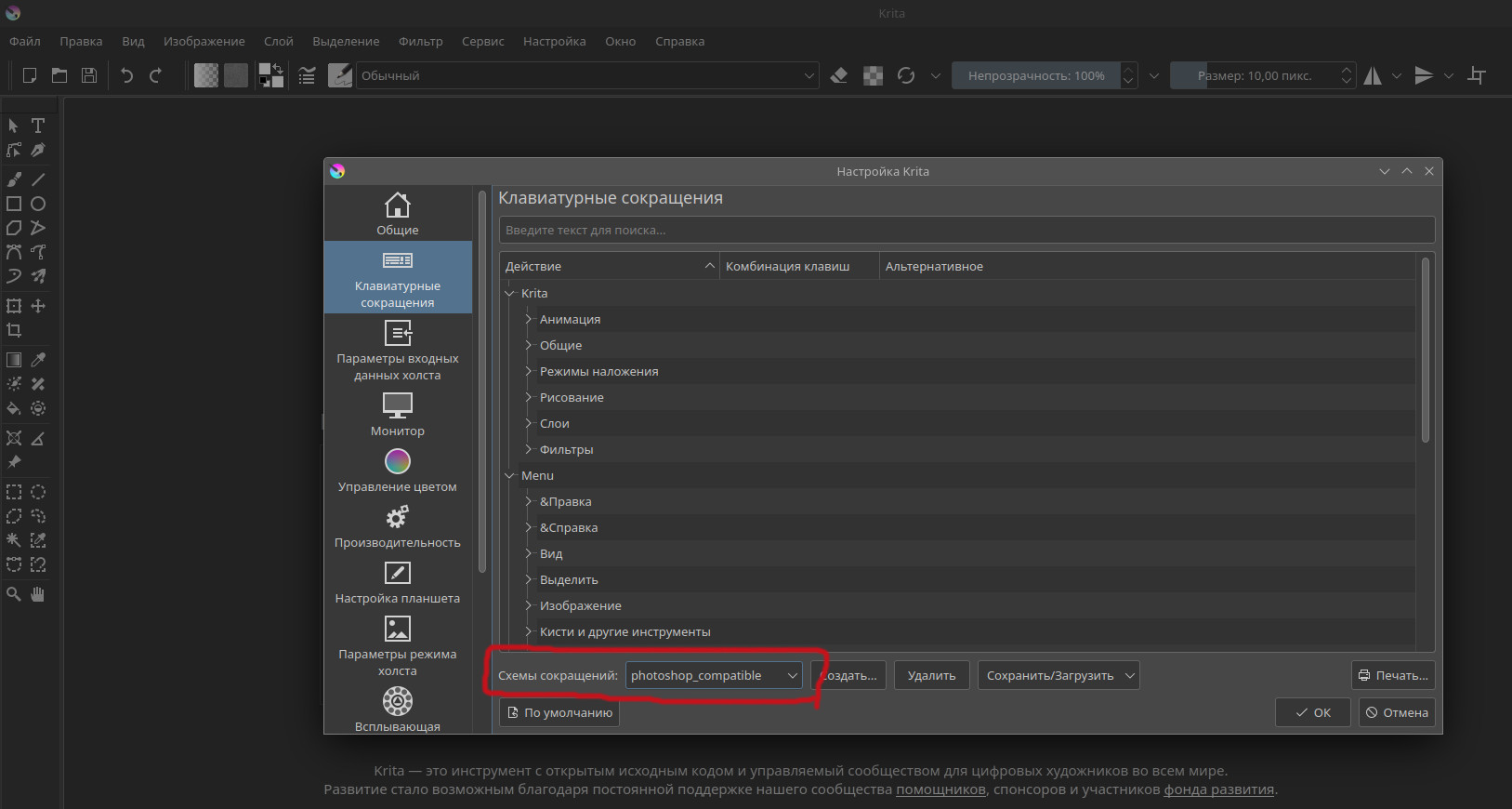Focus the shortcuts search text field

click(966, 230)
